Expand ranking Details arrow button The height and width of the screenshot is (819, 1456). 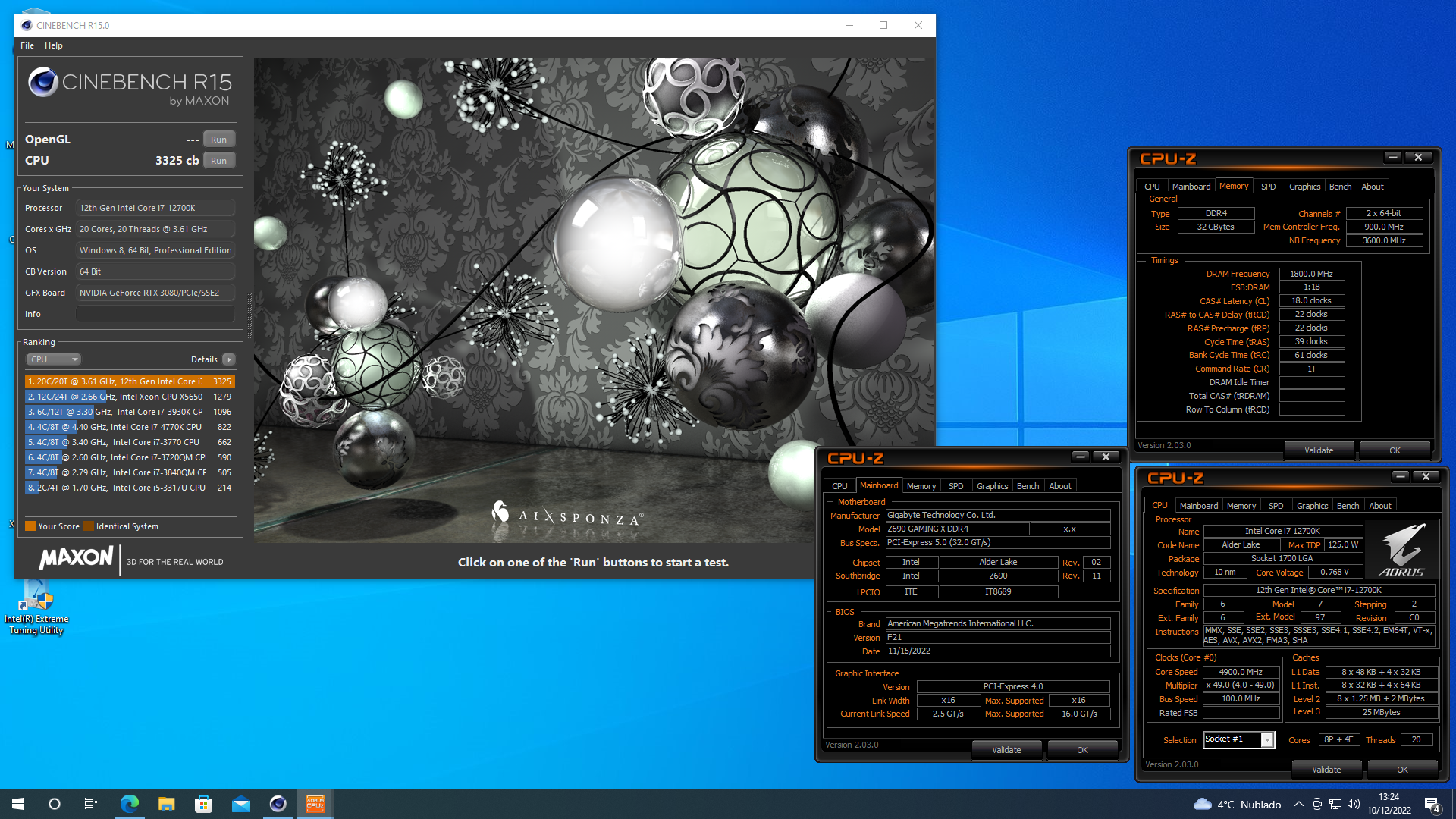pyautogui.click(x=228, y=359)
